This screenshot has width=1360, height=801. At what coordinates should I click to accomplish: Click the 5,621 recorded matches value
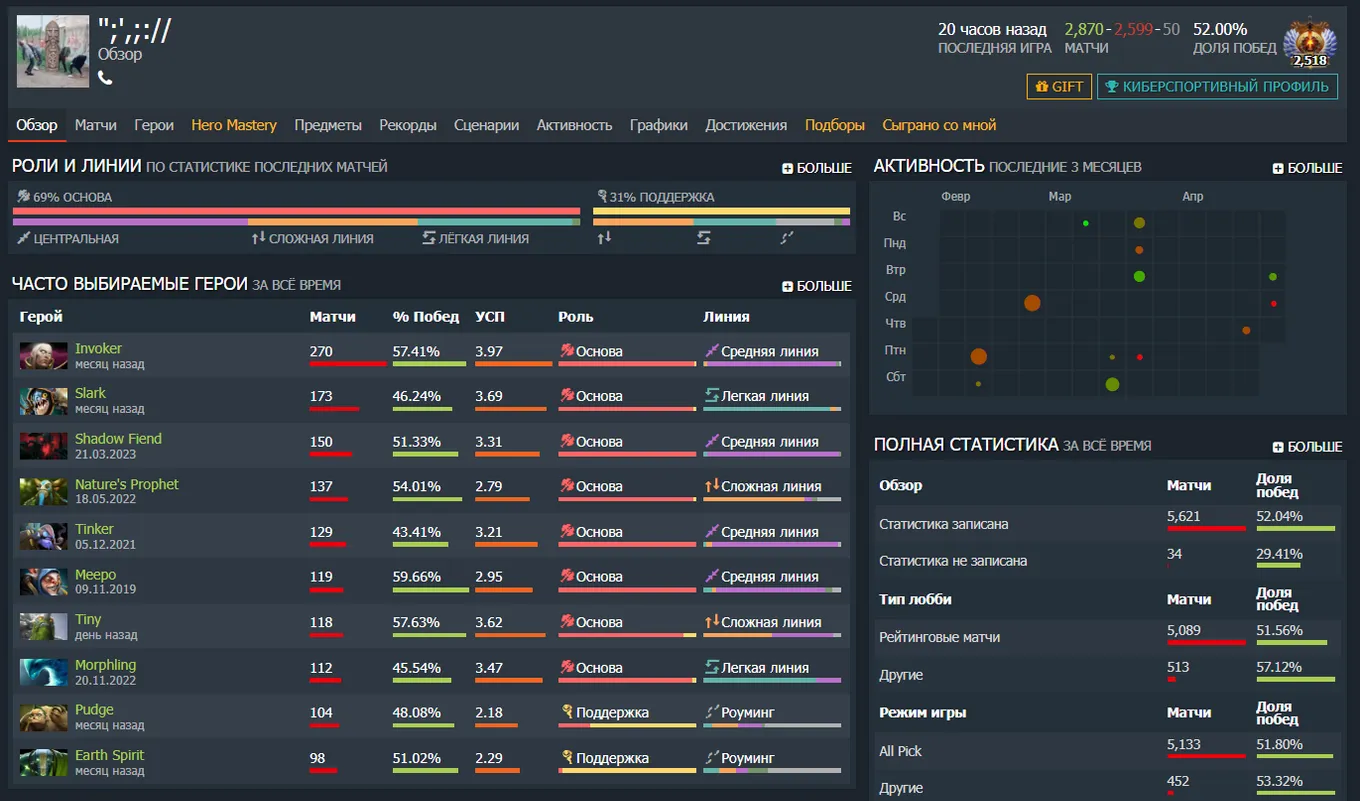click(1184, 517)
